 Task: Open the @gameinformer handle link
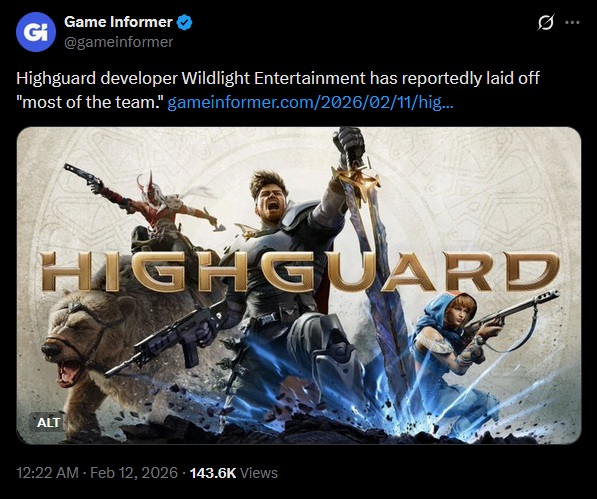118,42
